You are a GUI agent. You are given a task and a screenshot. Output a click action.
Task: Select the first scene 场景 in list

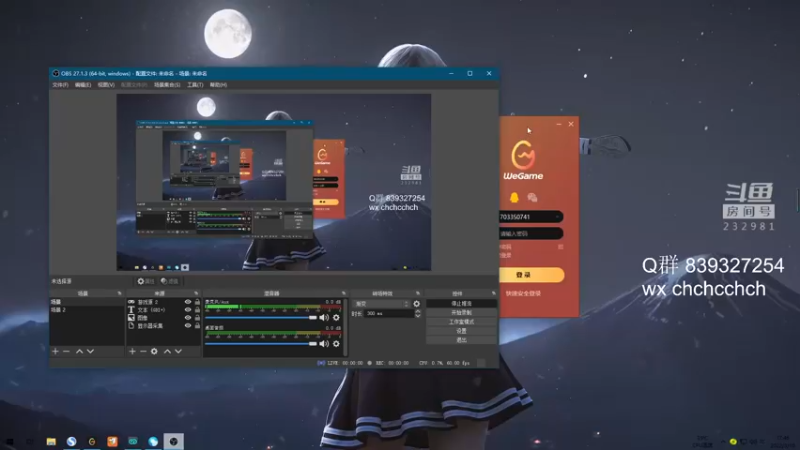click(x=87, y=302)
